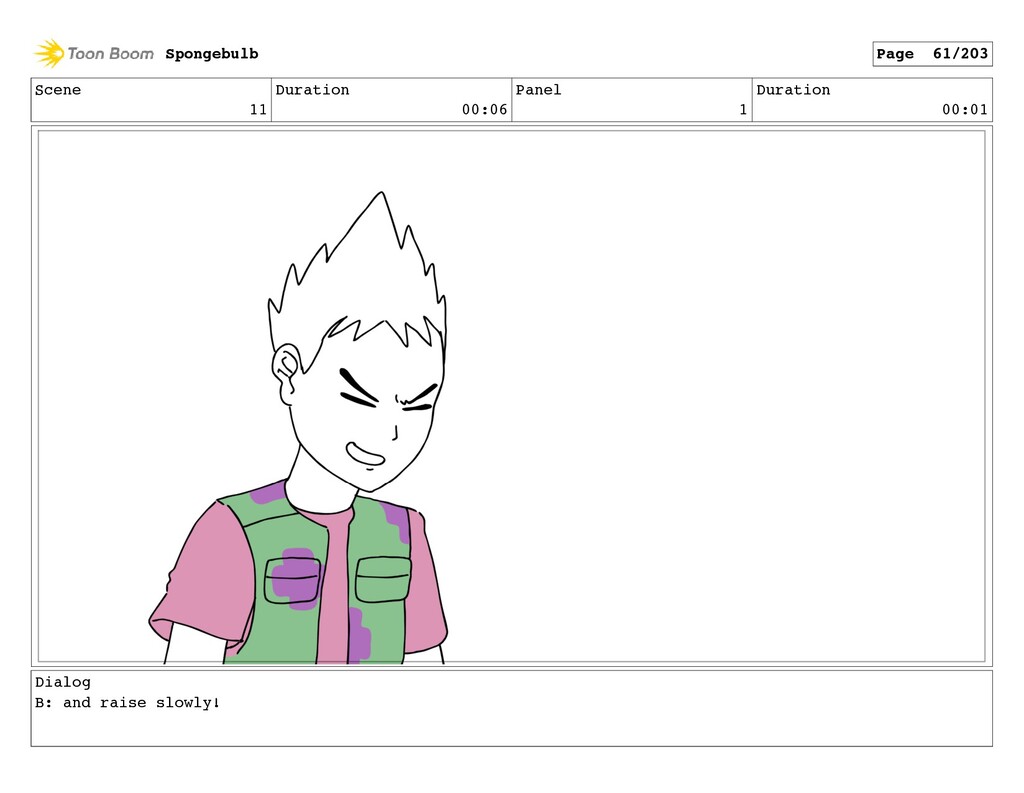The width and height of the screenshot is (1024, 793).
Task: Click the storyboard panel character drawing
Action: (x=298, y=428)
